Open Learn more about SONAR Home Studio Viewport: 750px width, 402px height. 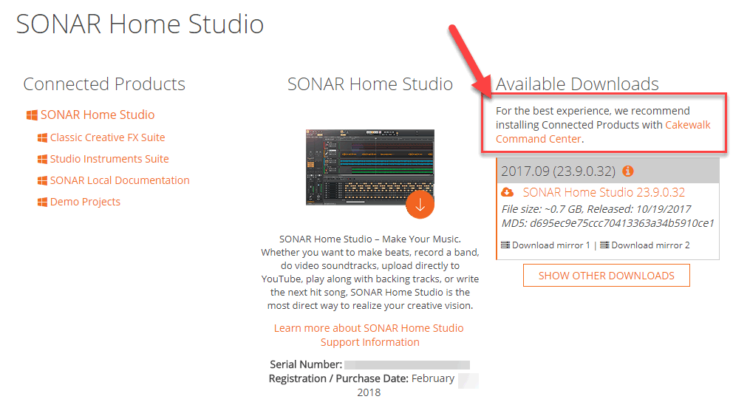(368, 328)
